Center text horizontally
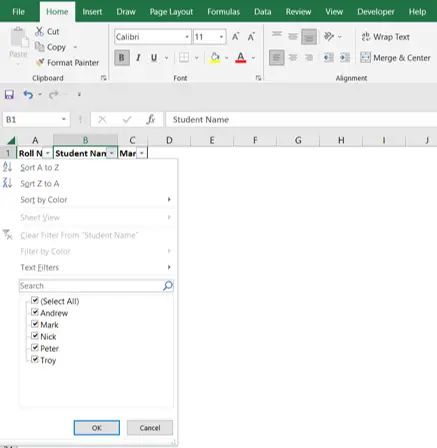Image resolution: width=437 pixels, height=448 pixels. coord(293,58)
